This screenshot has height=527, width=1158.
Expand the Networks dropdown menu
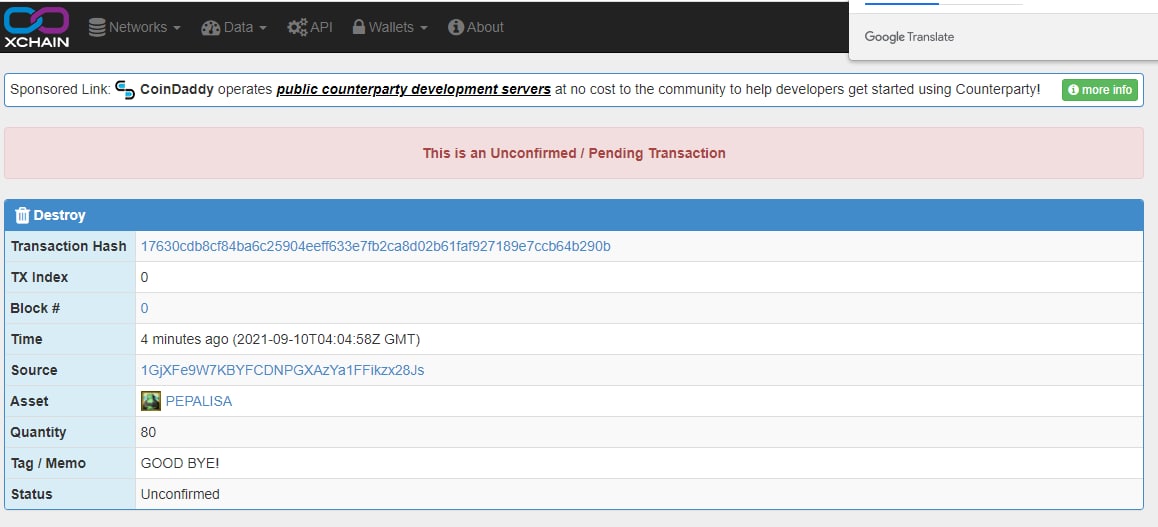coord(134,27)
